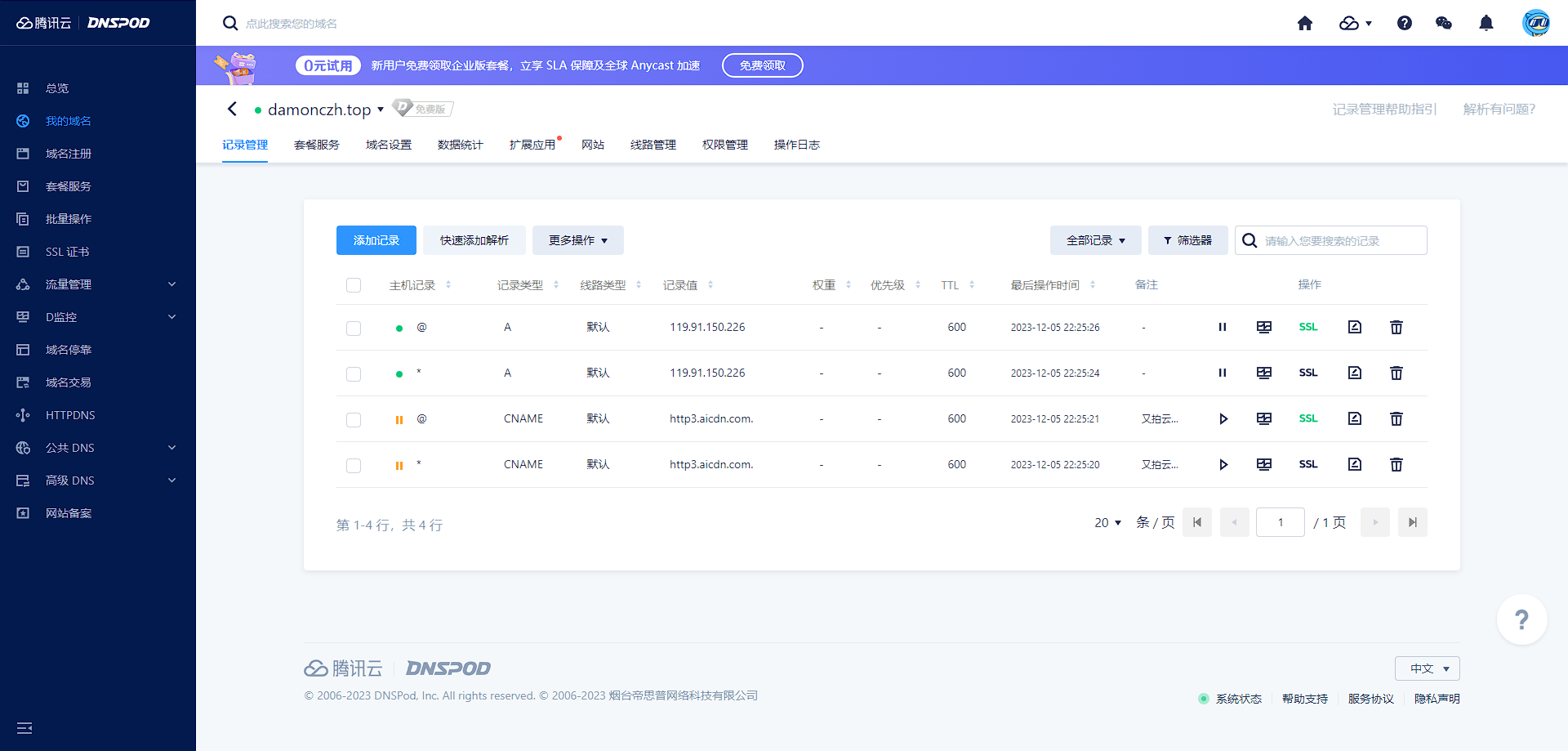Collapse sidebar using bottom menu icon

(24, 728)
